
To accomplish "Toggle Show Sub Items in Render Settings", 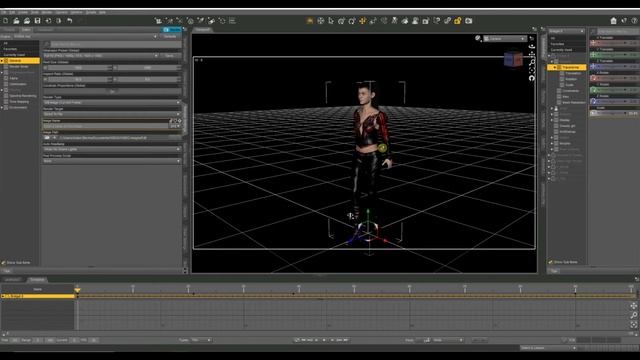I will [x=16, y=262].
